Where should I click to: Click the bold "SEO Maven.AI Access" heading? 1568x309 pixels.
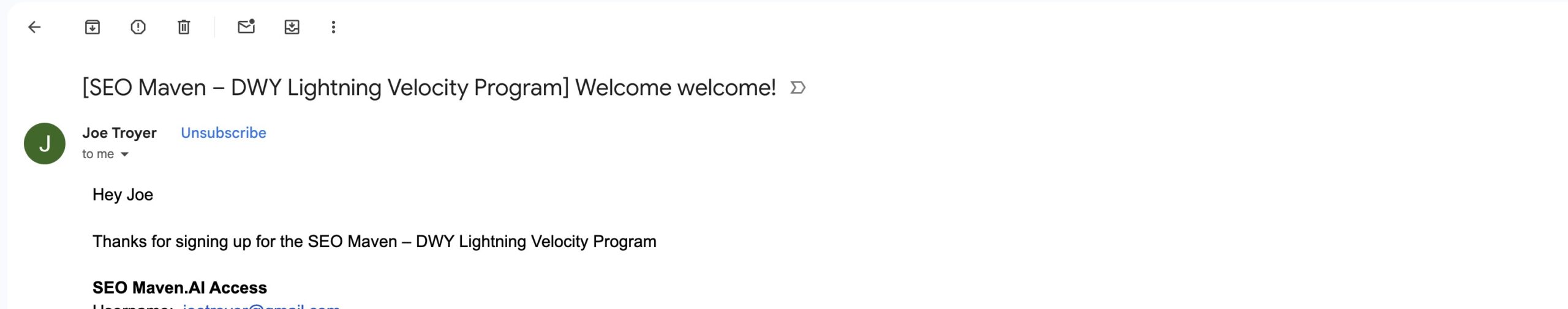pyautogui.click(x=179, y=288)
